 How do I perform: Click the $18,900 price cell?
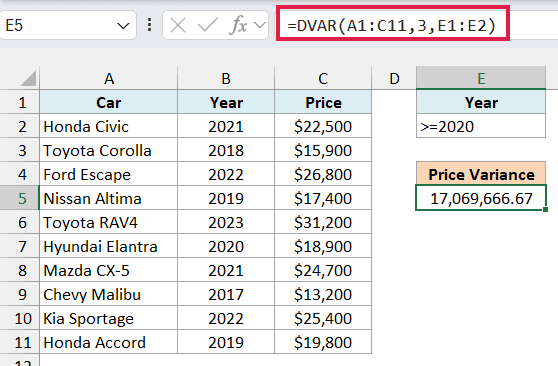click(x=323, y=246)
